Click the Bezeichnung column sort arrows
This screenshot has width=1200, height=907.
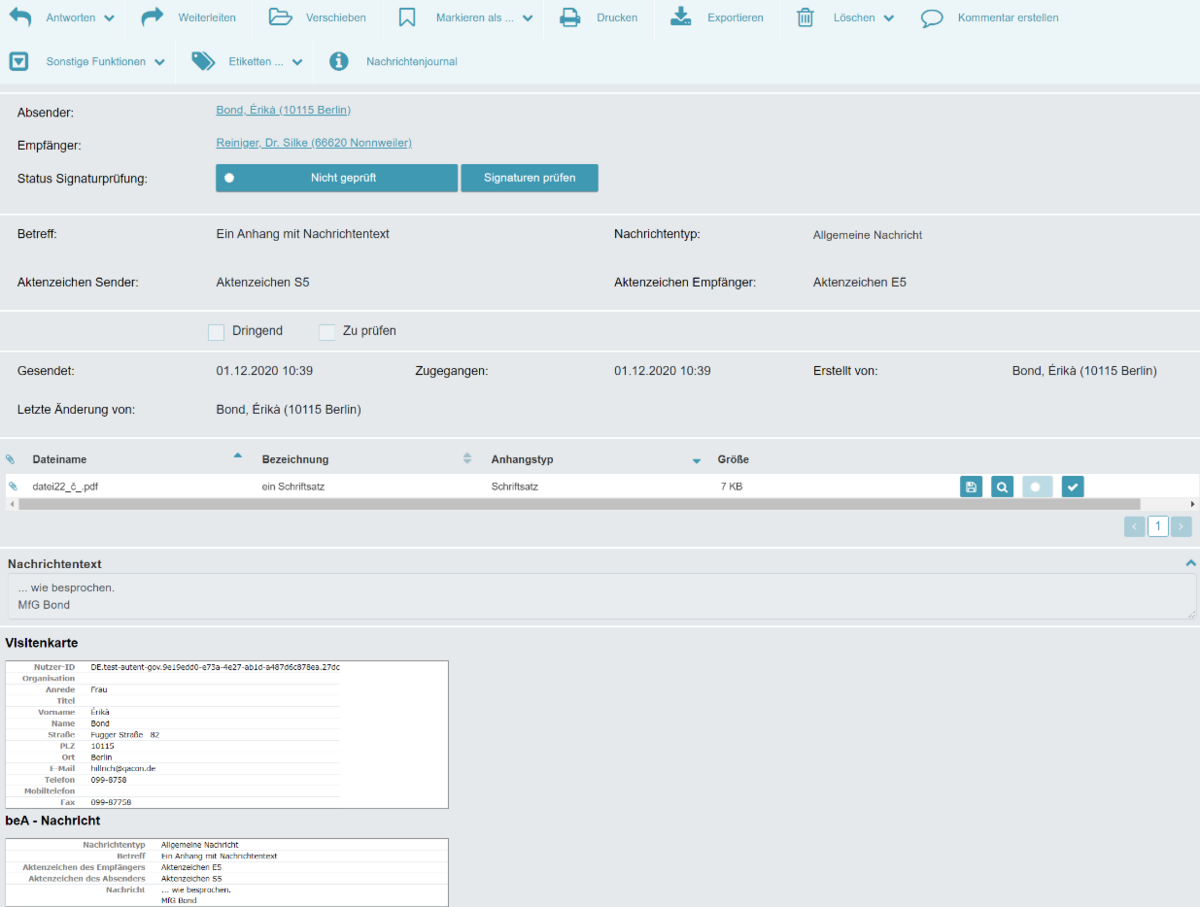(467, 459)
